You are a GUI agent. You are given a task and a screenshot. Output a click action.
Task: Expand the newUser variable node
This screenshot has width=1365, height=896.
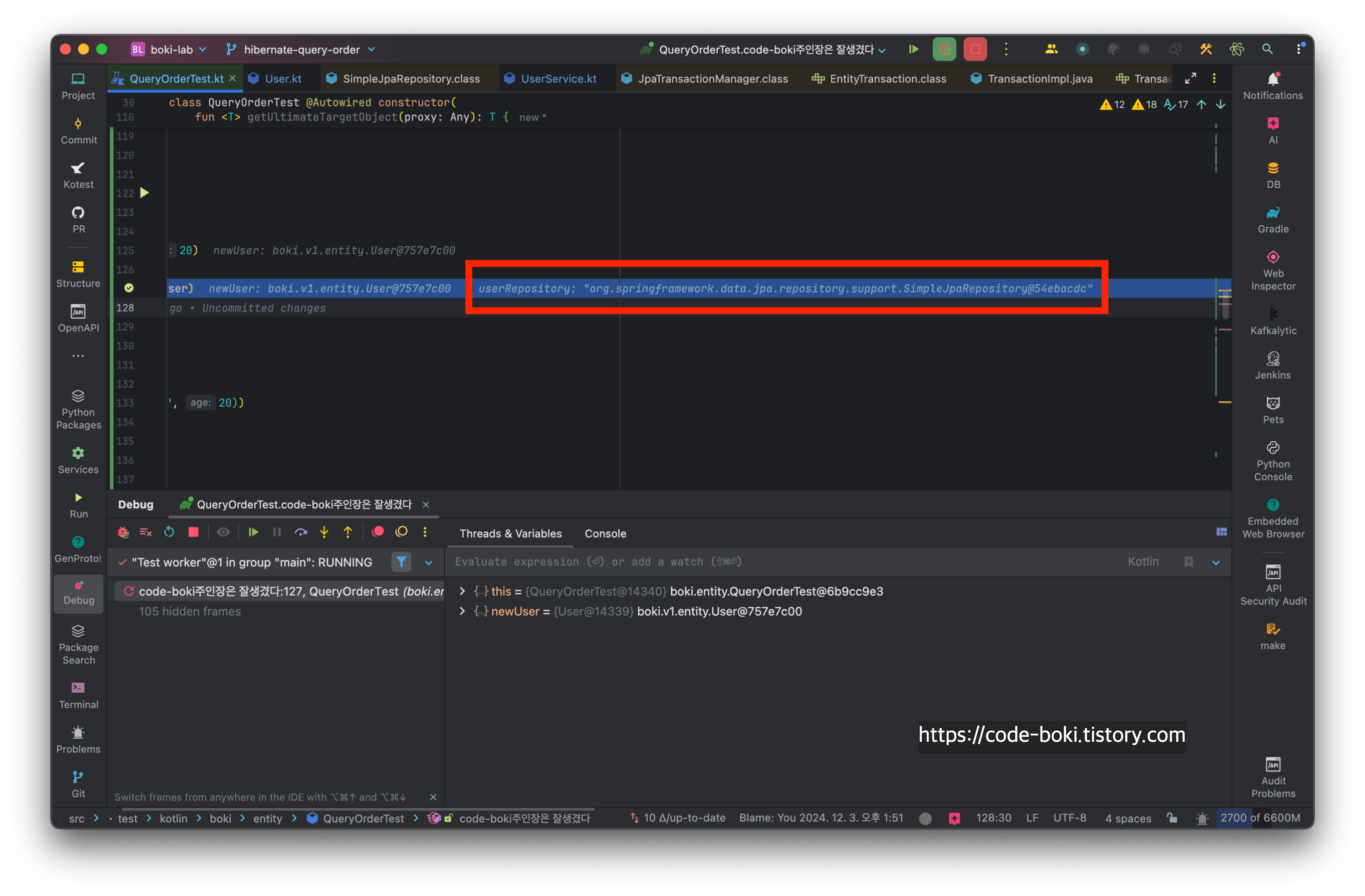(462, 611)
